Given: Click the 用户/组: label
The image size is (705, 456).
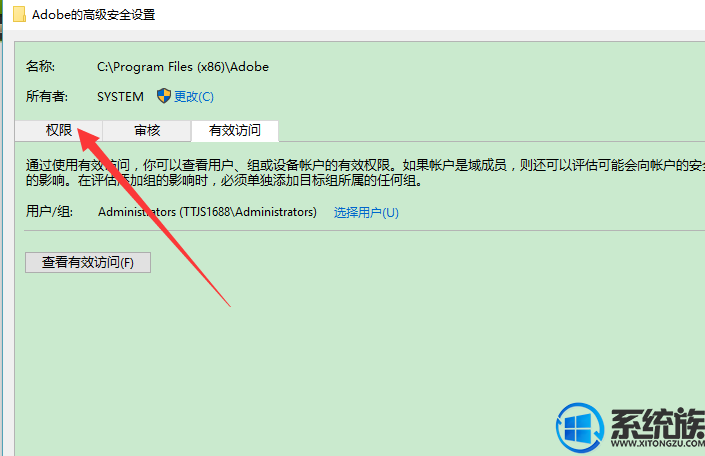Looking at the screenshot, I should [x=49, y=211].
